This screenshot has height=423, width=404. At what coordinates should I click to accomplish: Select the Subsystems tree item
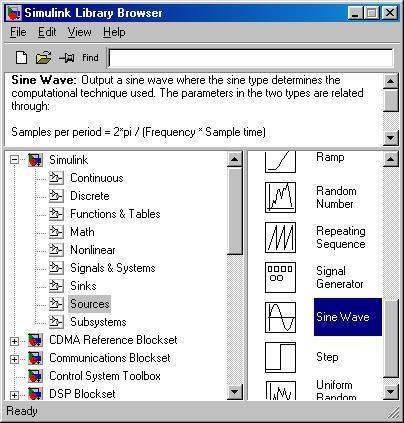pos(98,322)
